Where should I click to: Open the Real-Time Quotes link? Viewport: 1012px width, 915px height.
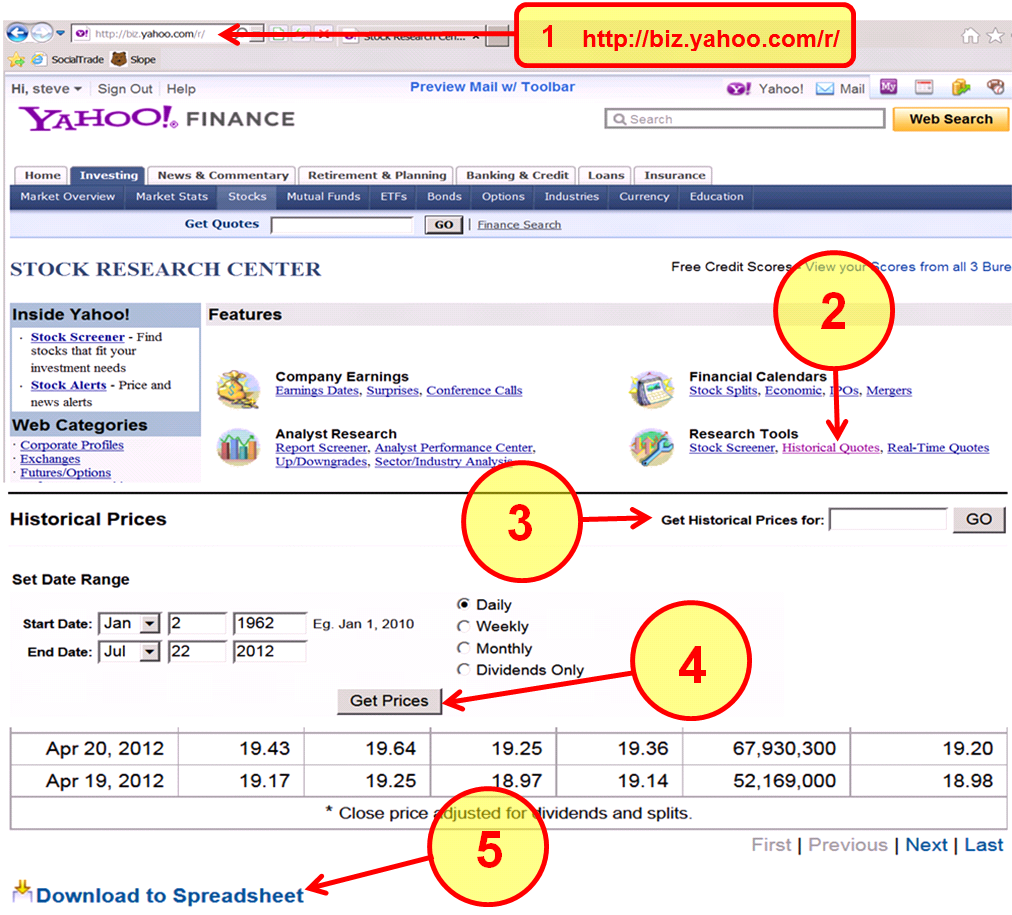[x=938, y=448]
